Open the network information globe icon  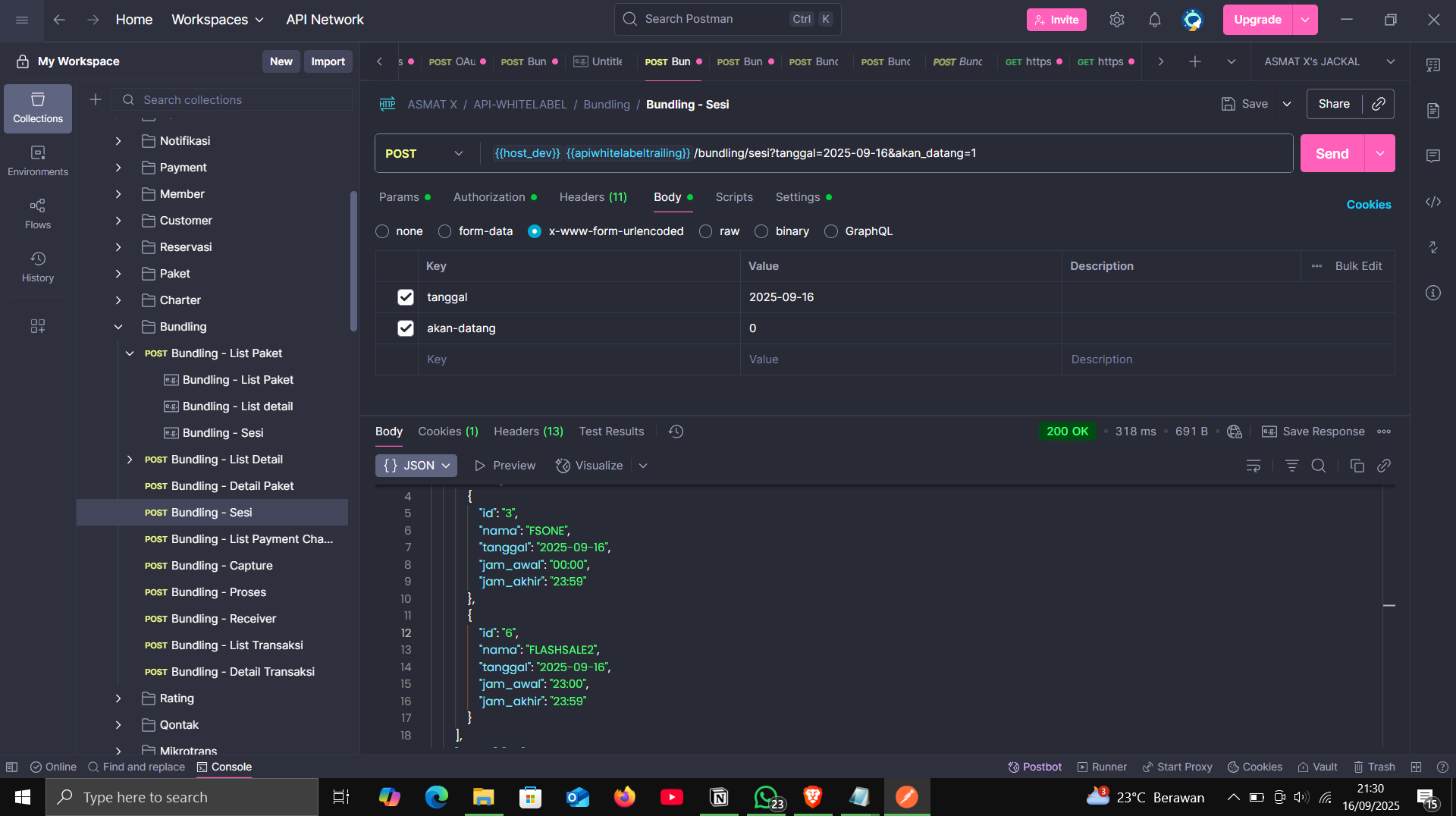[1235, 432]
